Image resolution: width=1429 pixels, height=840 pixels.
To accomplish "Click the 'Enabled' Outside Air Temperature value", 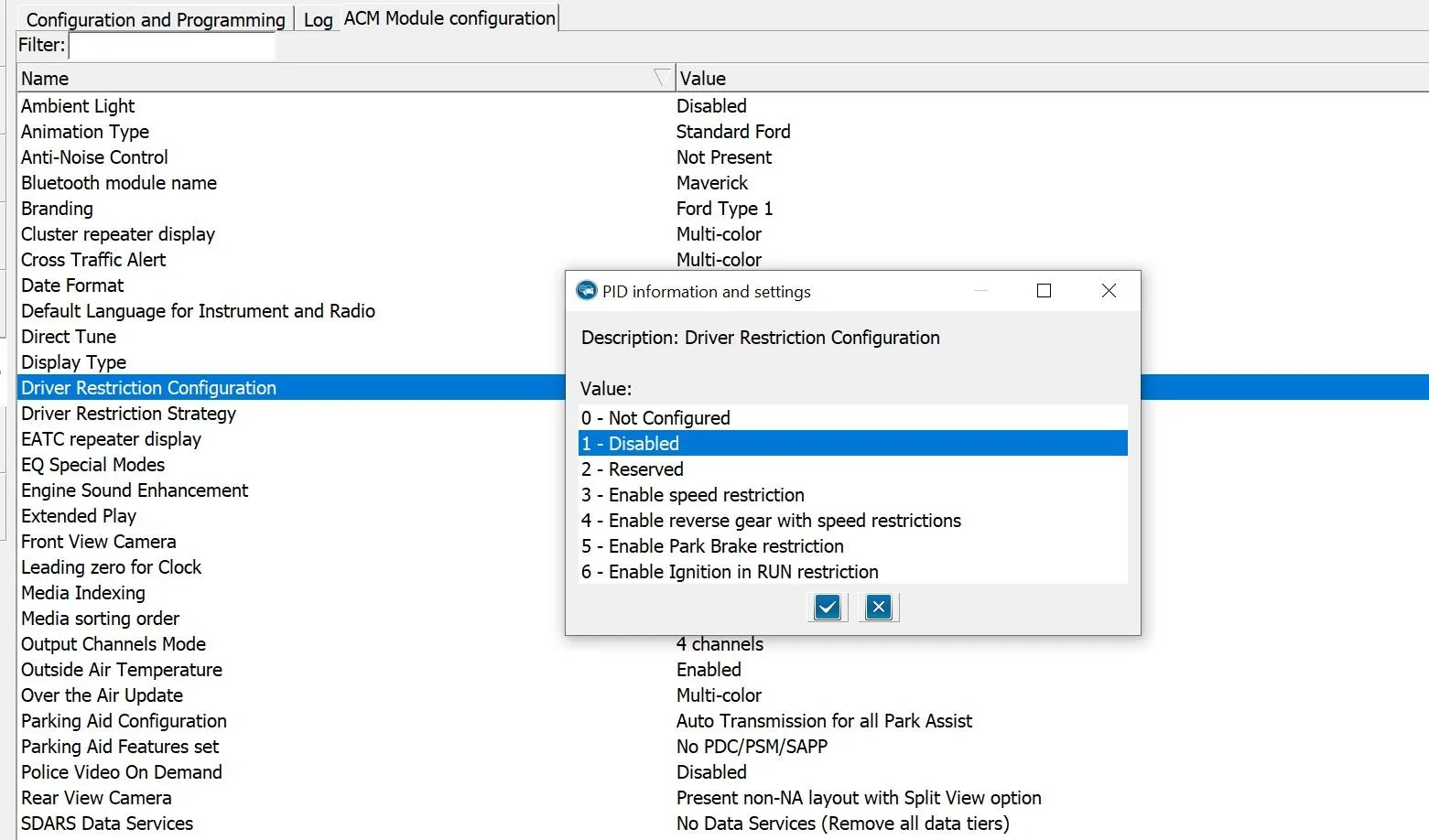I will 709,670.
